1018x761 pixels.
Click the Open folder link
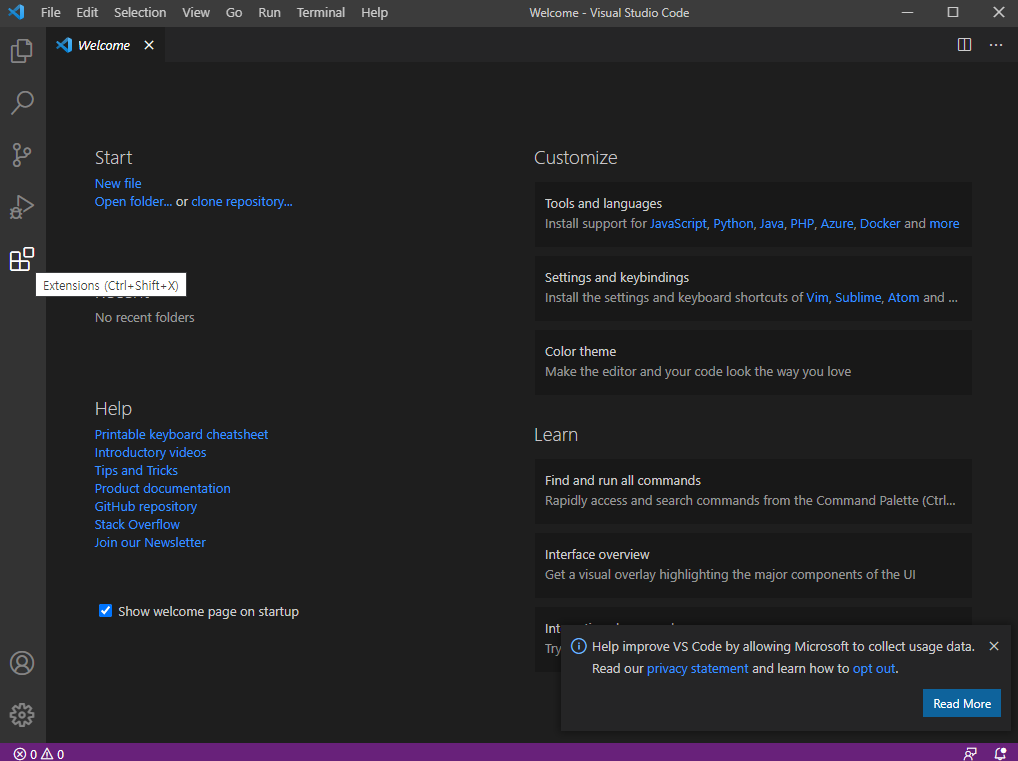[x=133, y=201]
